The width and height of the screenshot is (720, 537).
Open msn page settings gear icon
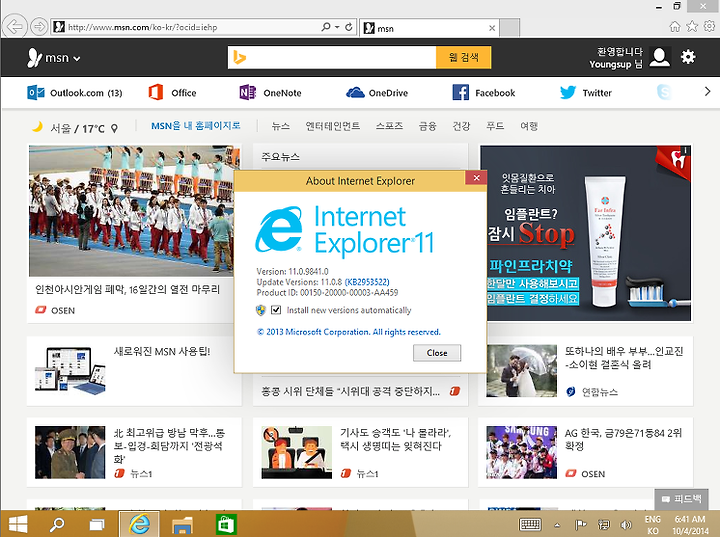coord(688,57)
